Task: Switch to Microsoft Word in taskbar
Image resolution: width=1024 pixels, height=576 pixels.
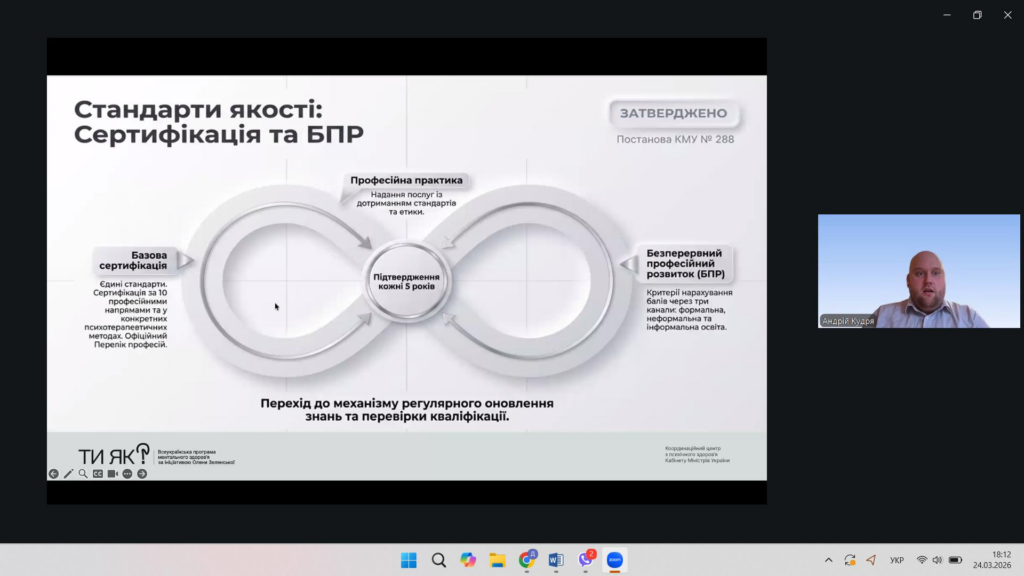Action: coord(556,560)
